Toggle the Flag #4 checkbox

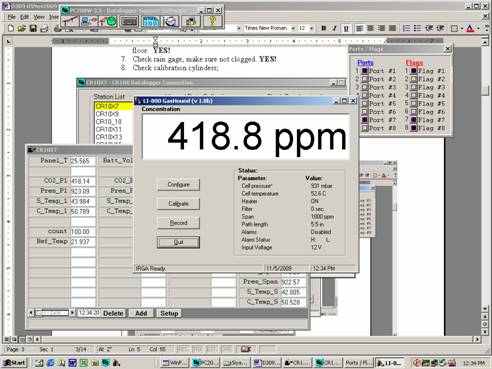click(414, 95)
